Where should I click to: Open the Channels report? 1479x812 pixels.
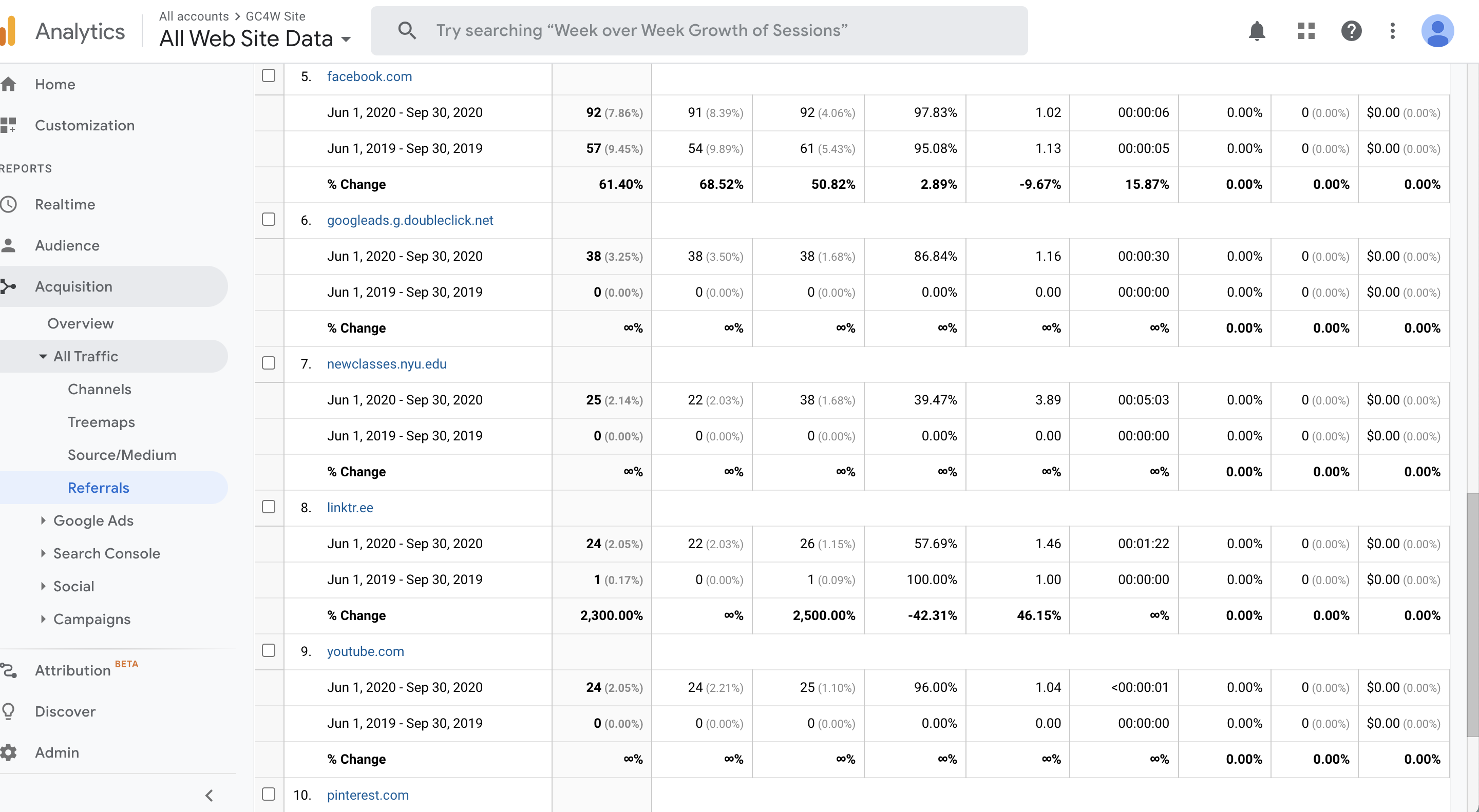tap(99, 389)
